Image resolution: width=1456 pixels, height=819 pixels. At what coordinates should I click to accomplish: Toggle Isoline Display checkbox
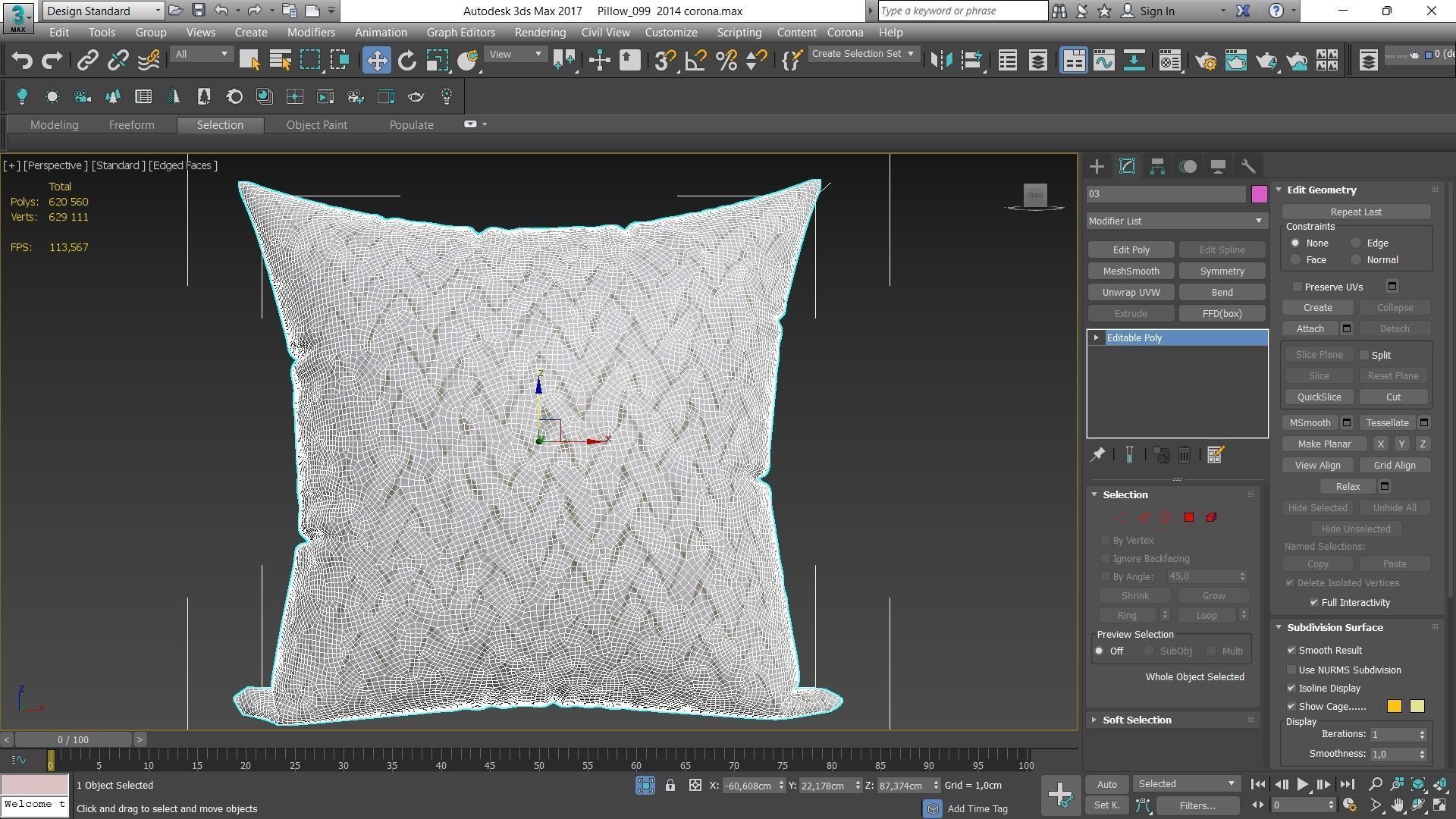[1291, 689]
